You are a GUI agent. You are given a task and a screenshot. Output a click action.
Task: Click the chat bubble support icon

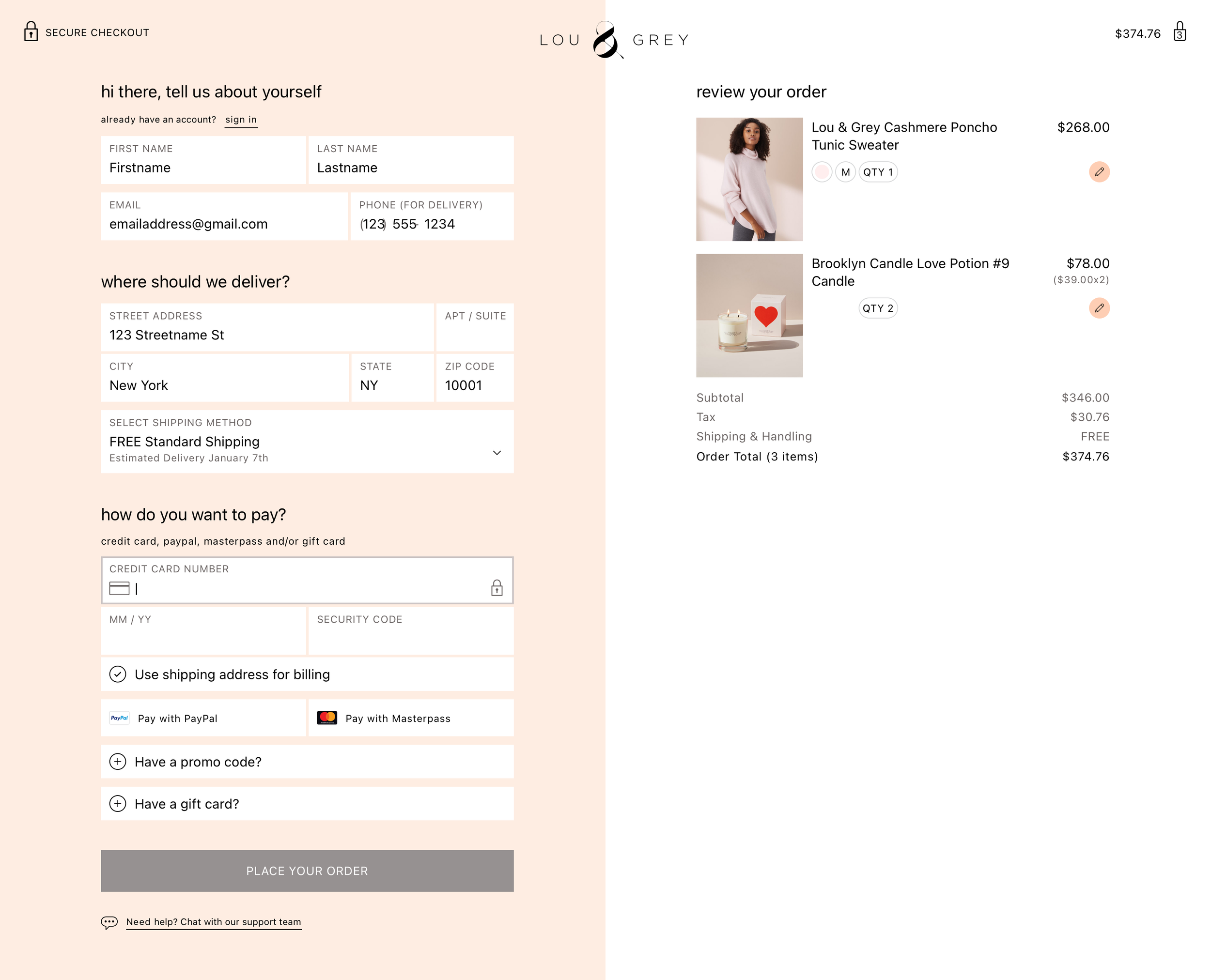pos(109,922)
